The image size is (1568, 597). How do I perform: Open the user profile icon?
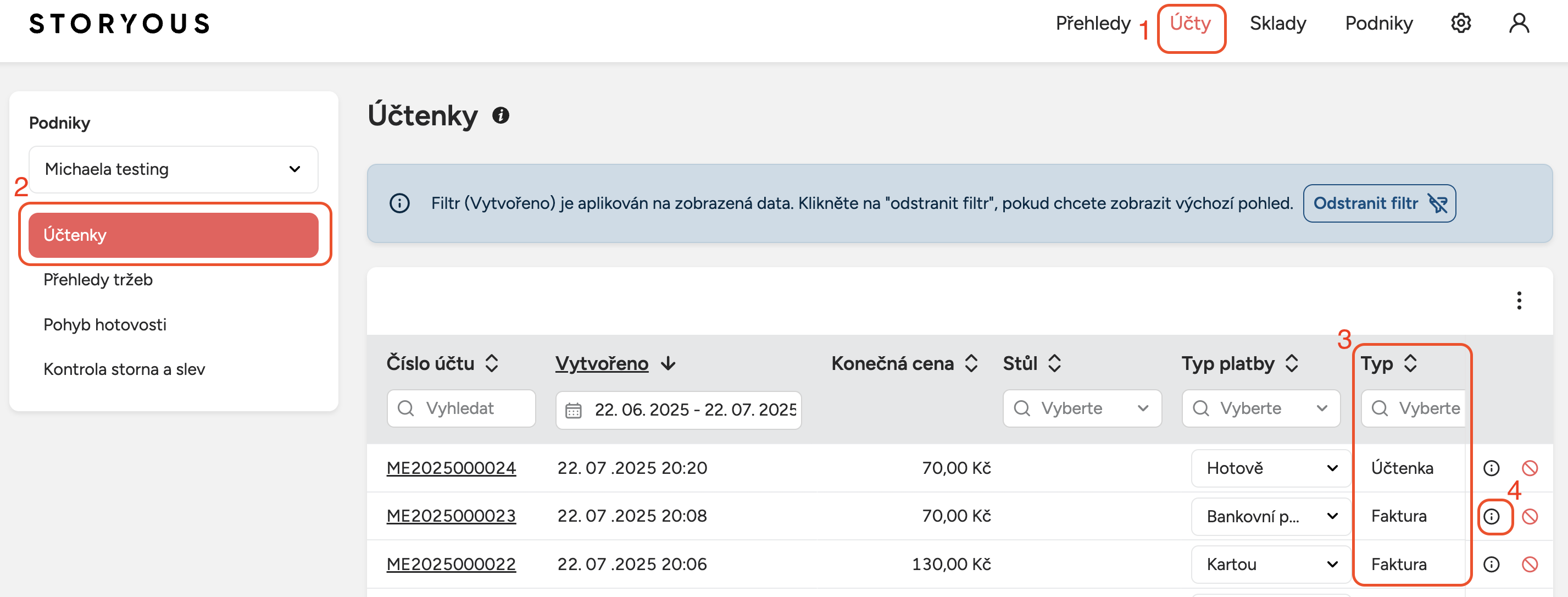(x=1519, y=23)
